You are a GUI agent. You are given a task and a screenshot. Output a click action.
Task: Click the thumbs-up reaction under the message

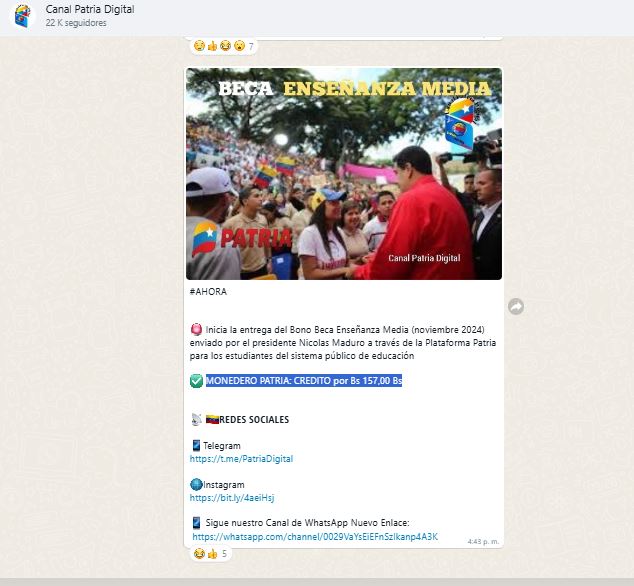(x=212, y=554)
